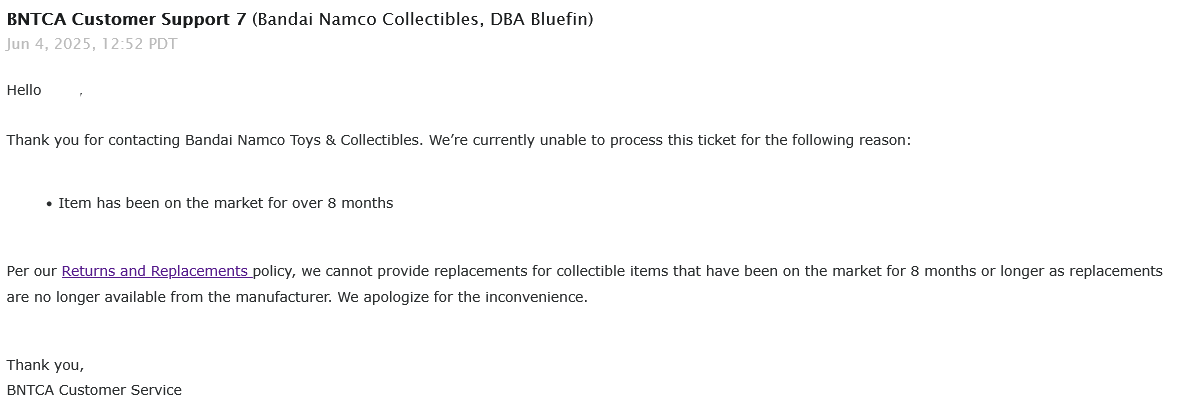Click the over 8 months phrase in bullet
This screenshot has height=416, width=1187.
pos(342,203)
